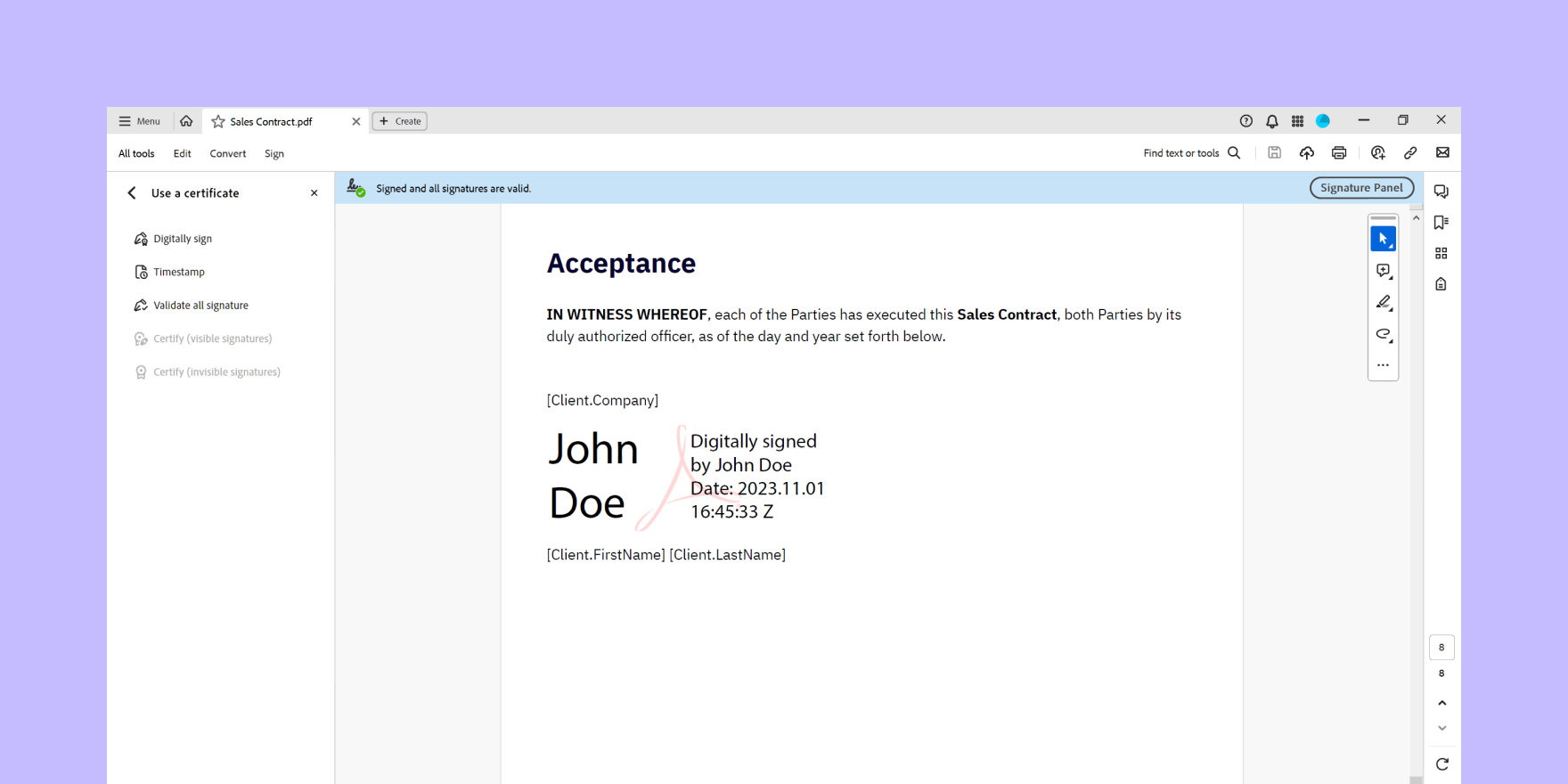Open the Signature Panel
The height and width of the screenshot is (784, 1568).
[1361, 188]
